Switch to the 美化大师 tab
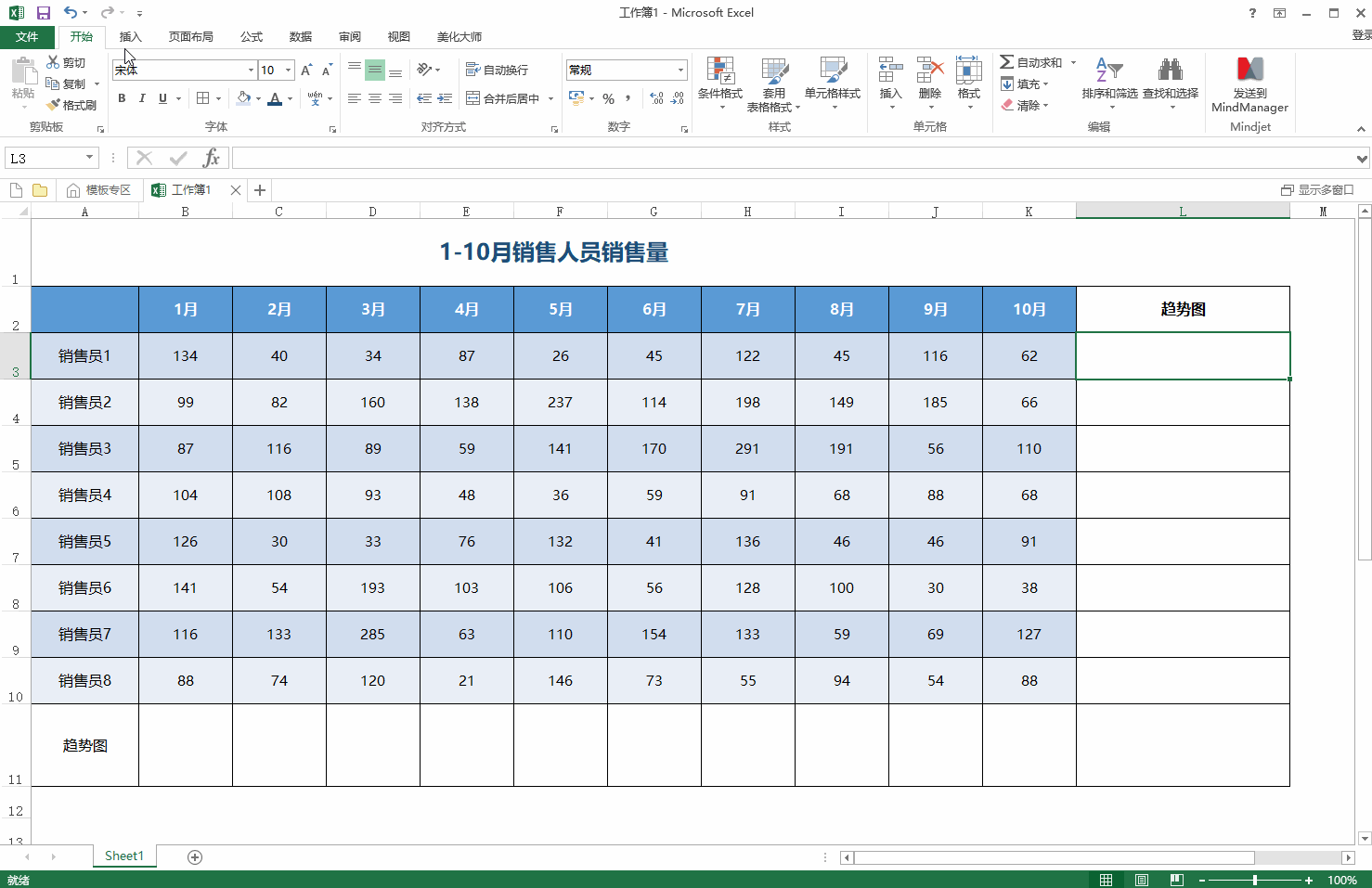Image resolution: width=1372 pixels, height=888 pixels. 459,36
